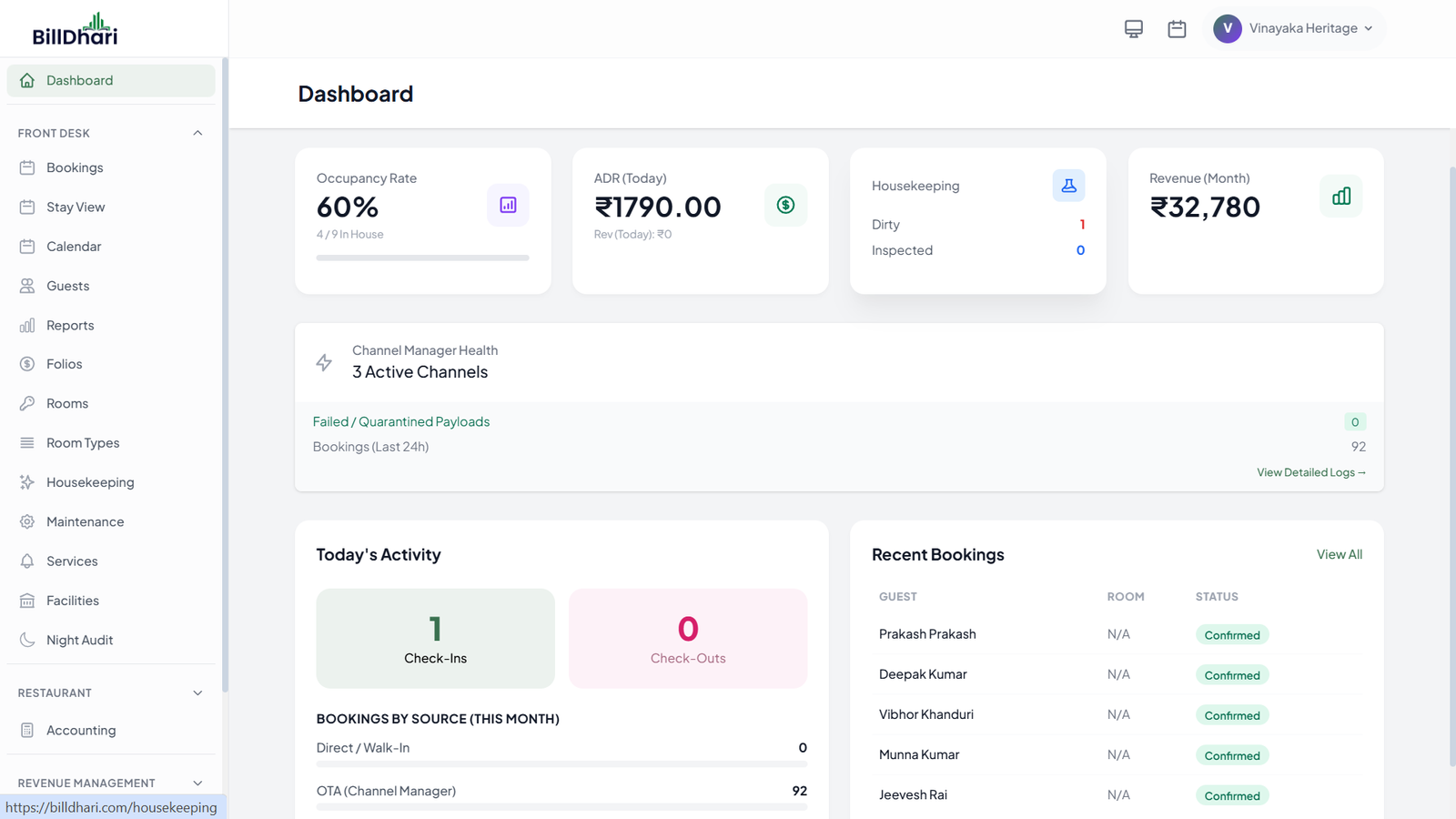Open the Vinayaka Heritage account dropdown
1456x819 pixels.
[1295, 28]
